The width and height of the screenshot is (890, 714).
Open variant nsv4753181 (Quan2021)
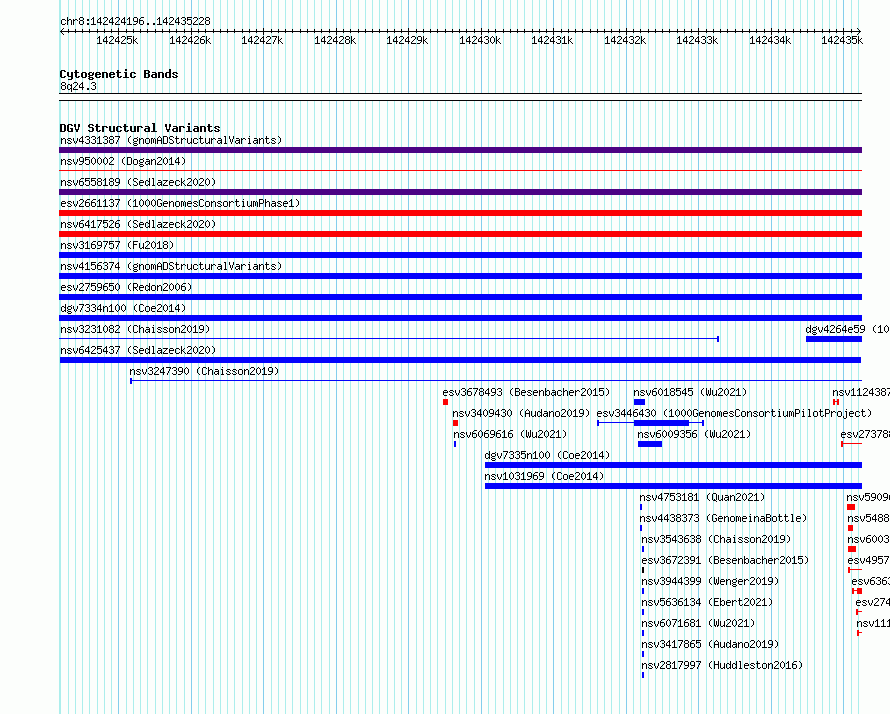(702, 497)
